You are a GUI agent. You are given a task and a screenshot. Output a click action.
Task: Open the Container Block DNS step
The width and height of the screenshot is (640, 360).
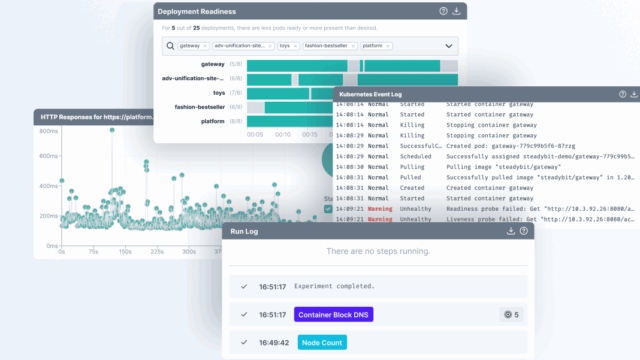(x=333, y=315)
